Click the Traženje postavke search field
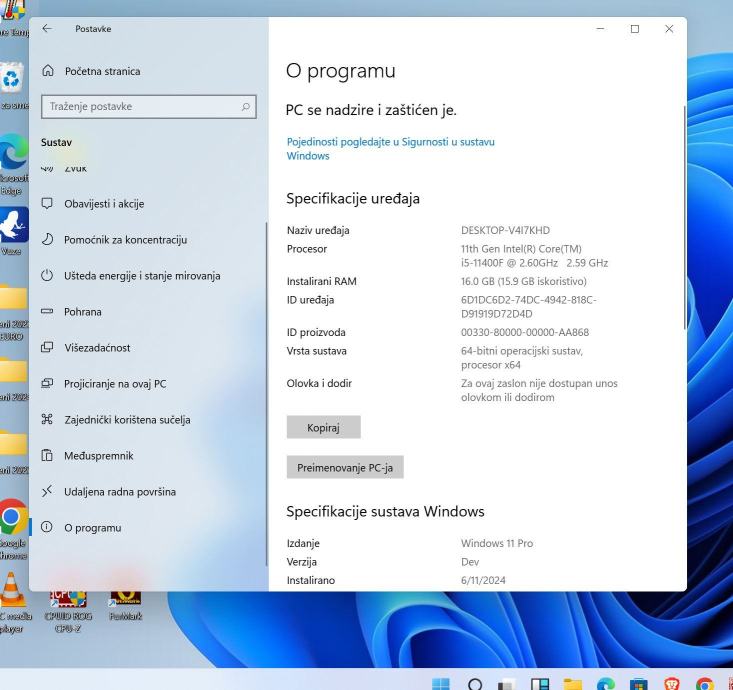This screenshot has width=733, height=690. (x=149, y=107)
